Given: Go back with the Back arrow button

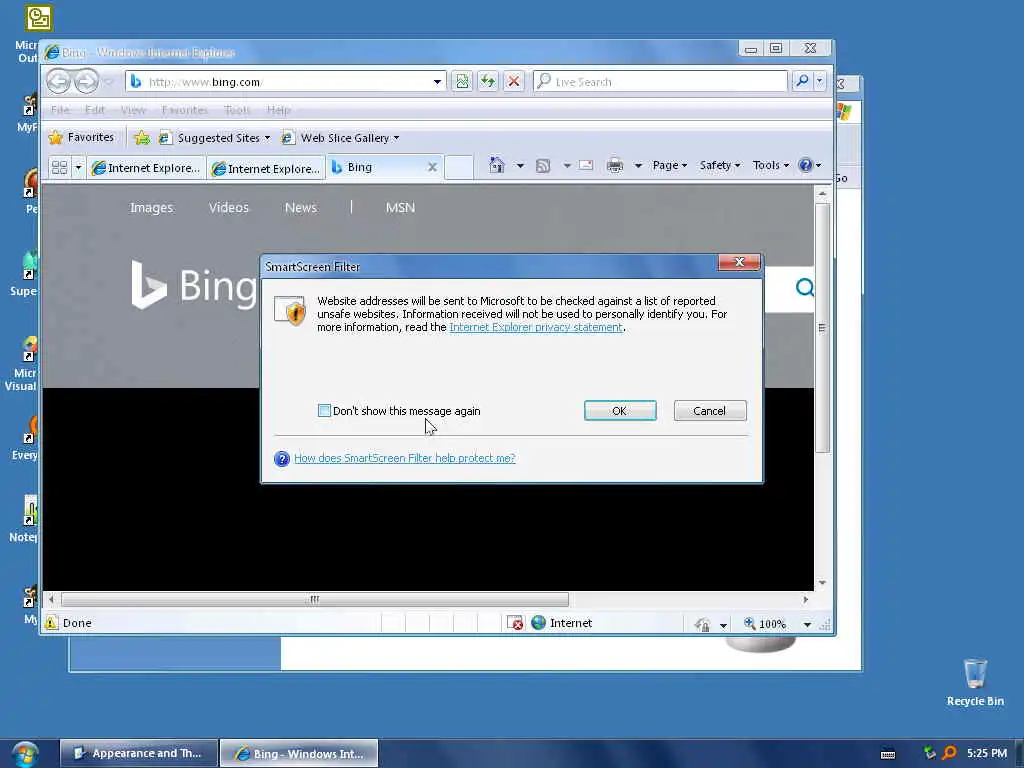Looking at the screenshot, I should 58,82.
